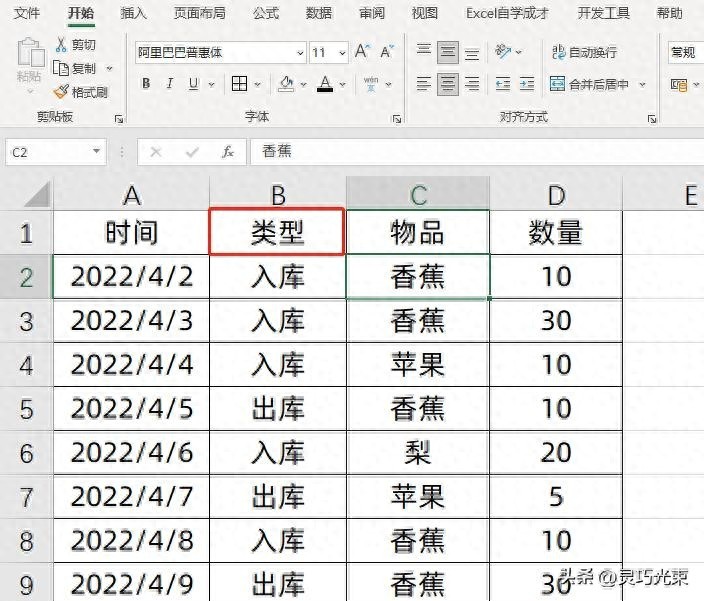The height and width of the screenshot is (601, 704).
Task: Select the 类型 header cell
Action: pos(277,232)
